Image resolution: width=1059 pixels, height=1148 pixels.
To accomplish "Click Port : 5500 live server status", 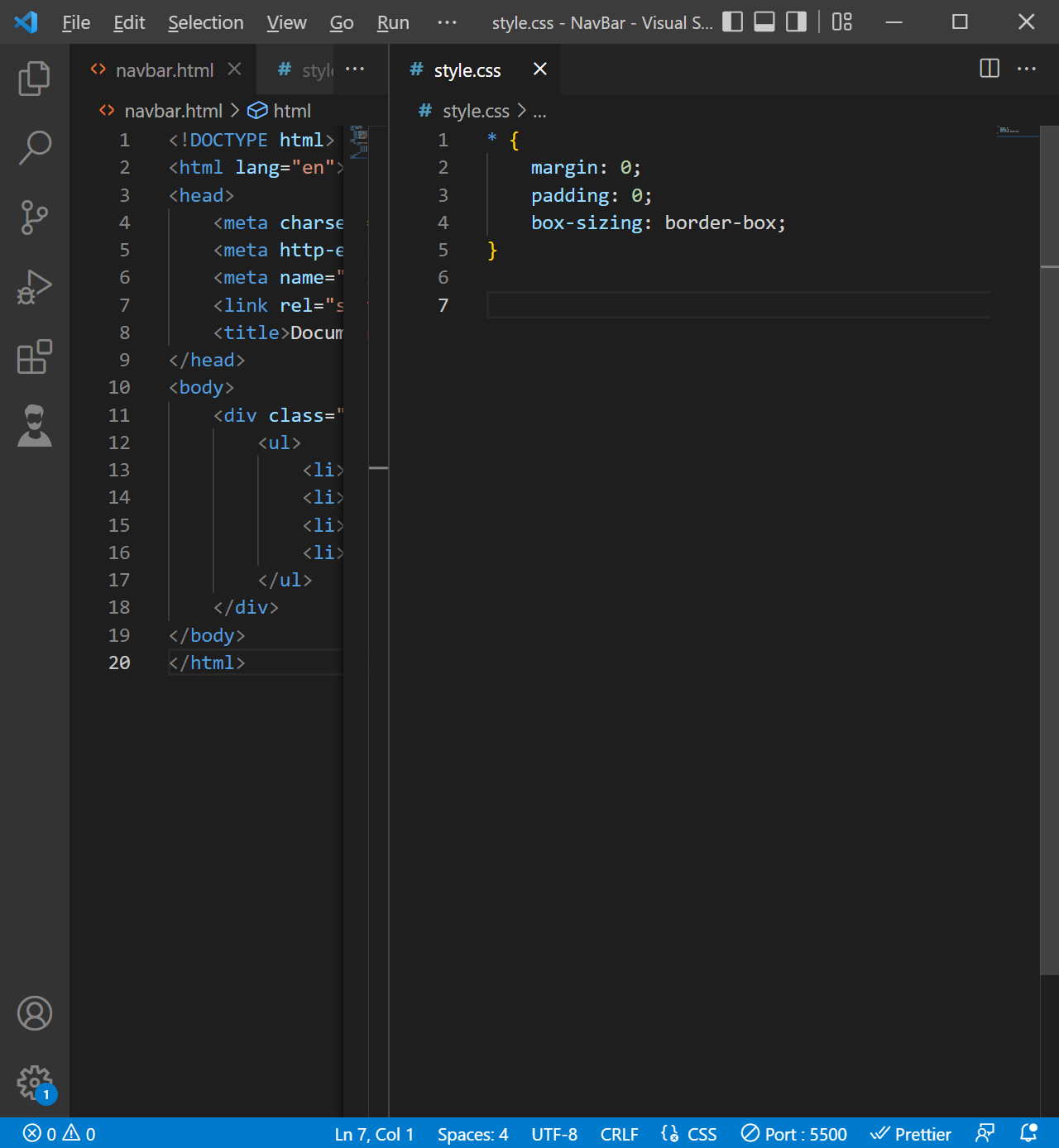I will [794, 1134].
